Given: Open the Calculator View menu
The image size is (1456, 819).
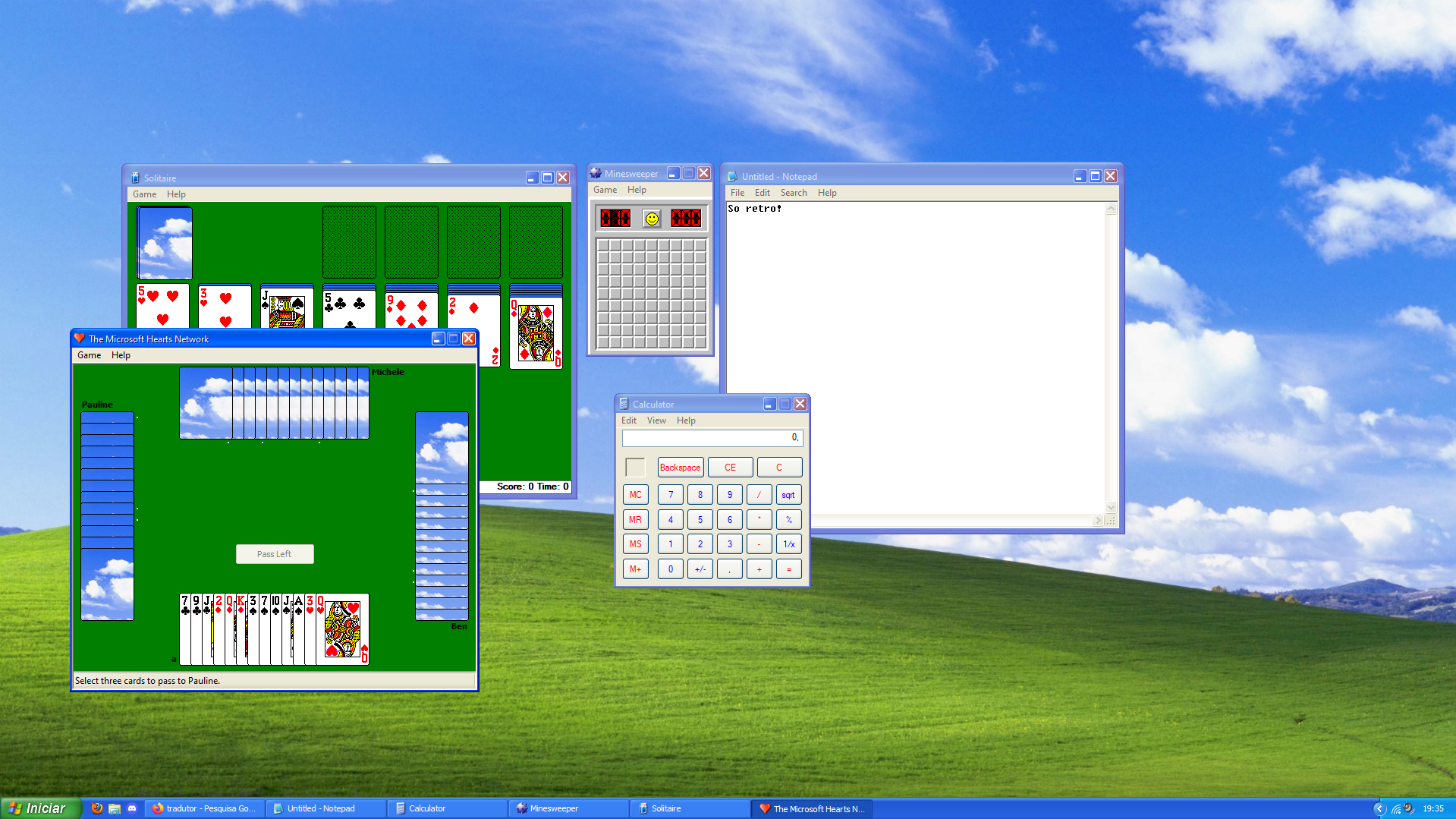Looking at the screenshot, I should 656,421.
